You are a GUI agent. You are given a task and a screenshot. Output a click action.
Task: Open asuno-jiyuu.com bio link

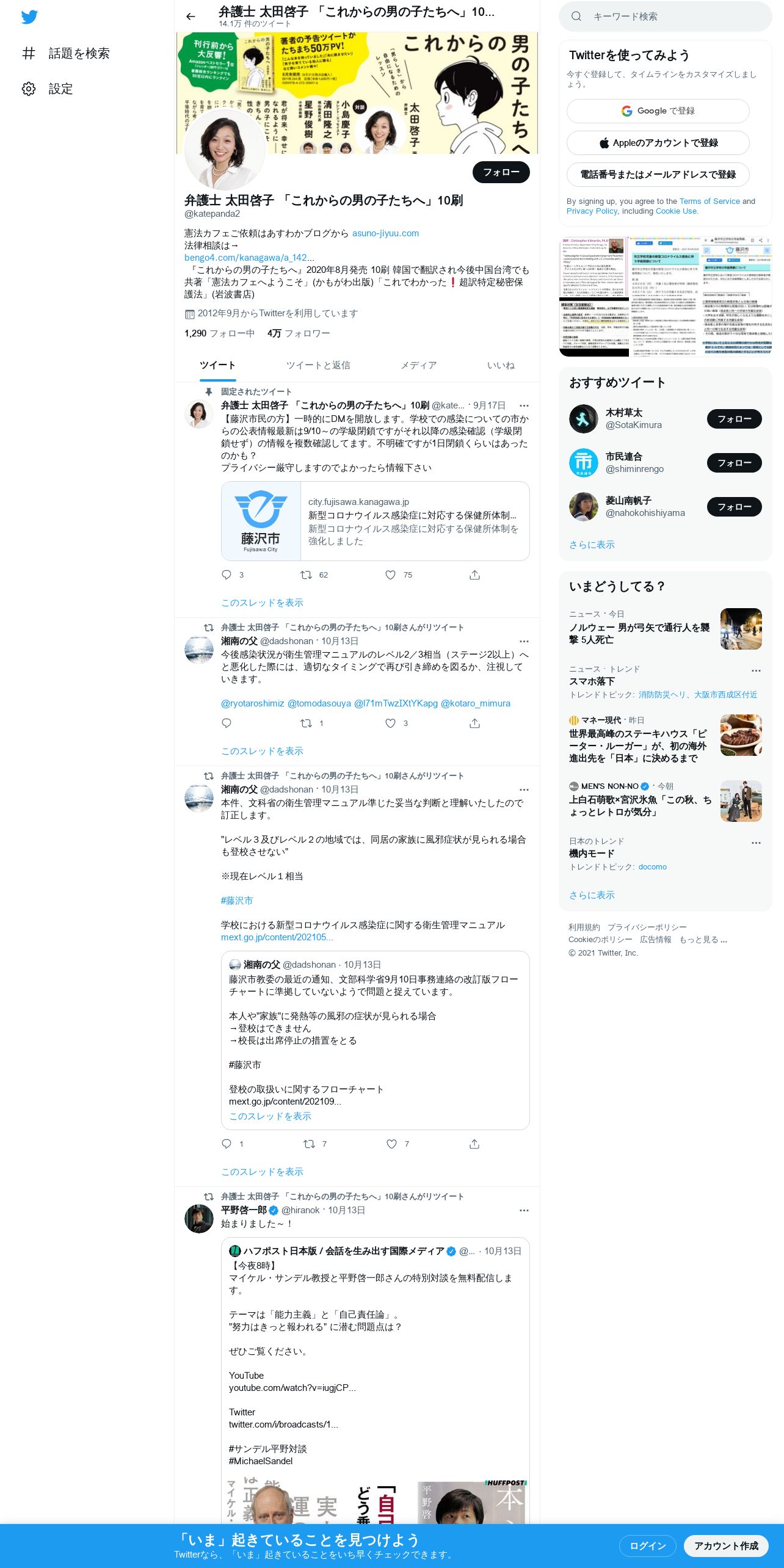tap(385, 233)
